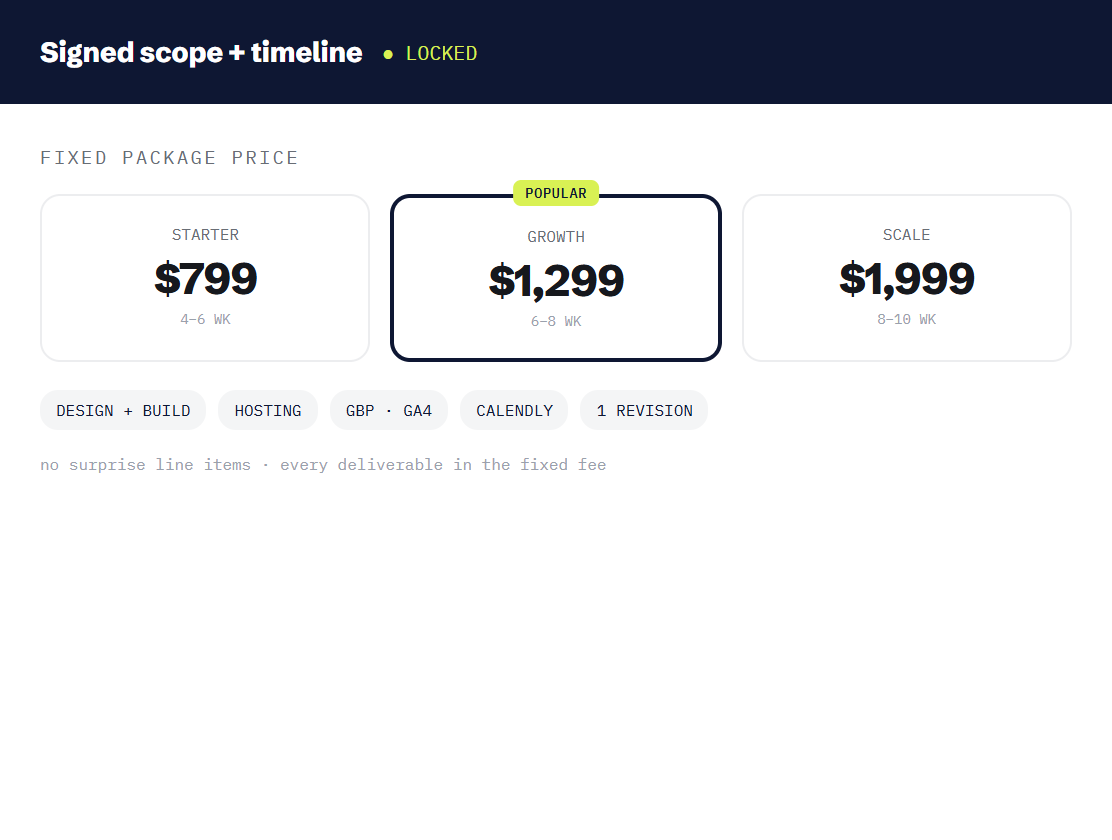Screen dimensions: 1112x840
Task: Click the LOCKED status label
Action: [x=441, y=53]
